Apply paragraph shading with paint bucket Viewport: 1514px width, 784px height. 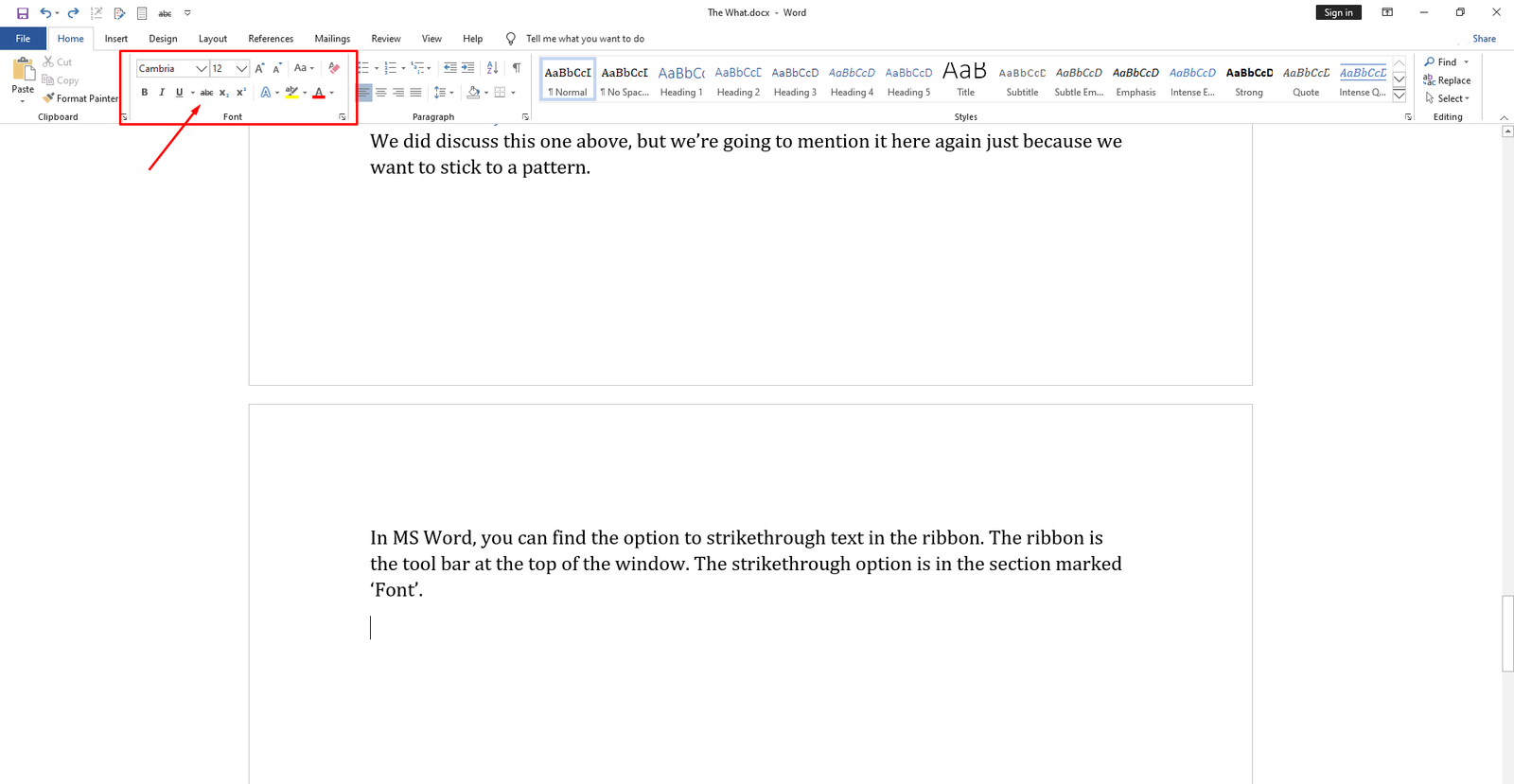point(473,93)
